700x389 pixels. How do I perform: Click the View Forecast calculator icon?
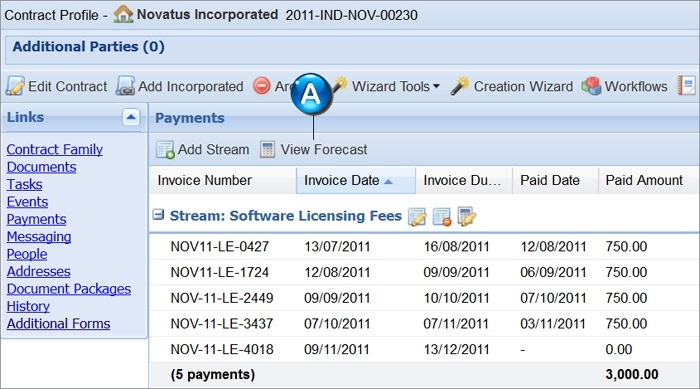267,150
